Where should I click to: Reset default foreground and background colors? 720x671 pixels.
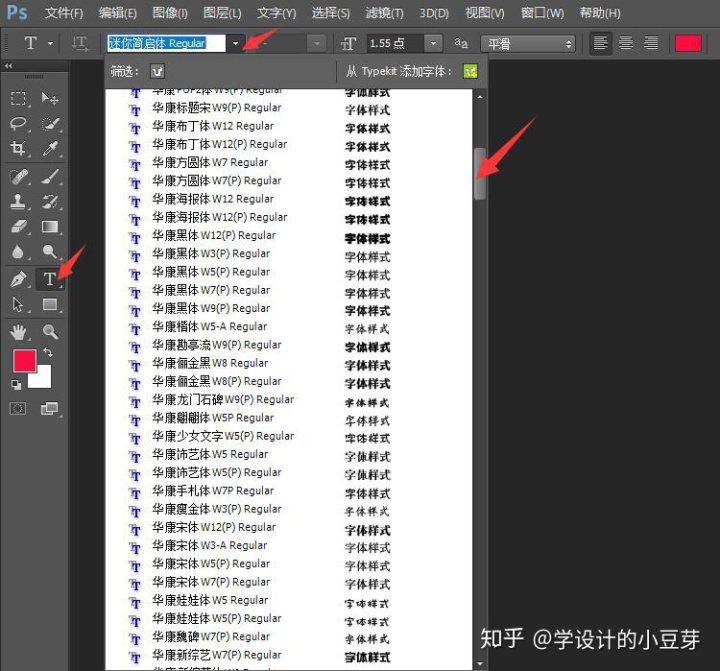point(16,385)
